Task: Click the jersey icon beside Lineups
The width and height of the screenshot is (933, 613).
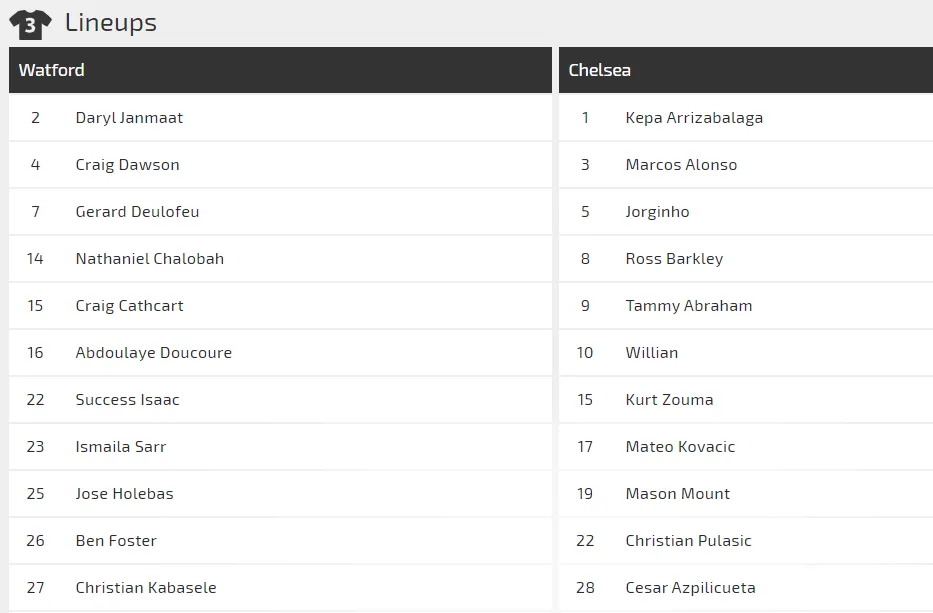Action: (30, 24)
